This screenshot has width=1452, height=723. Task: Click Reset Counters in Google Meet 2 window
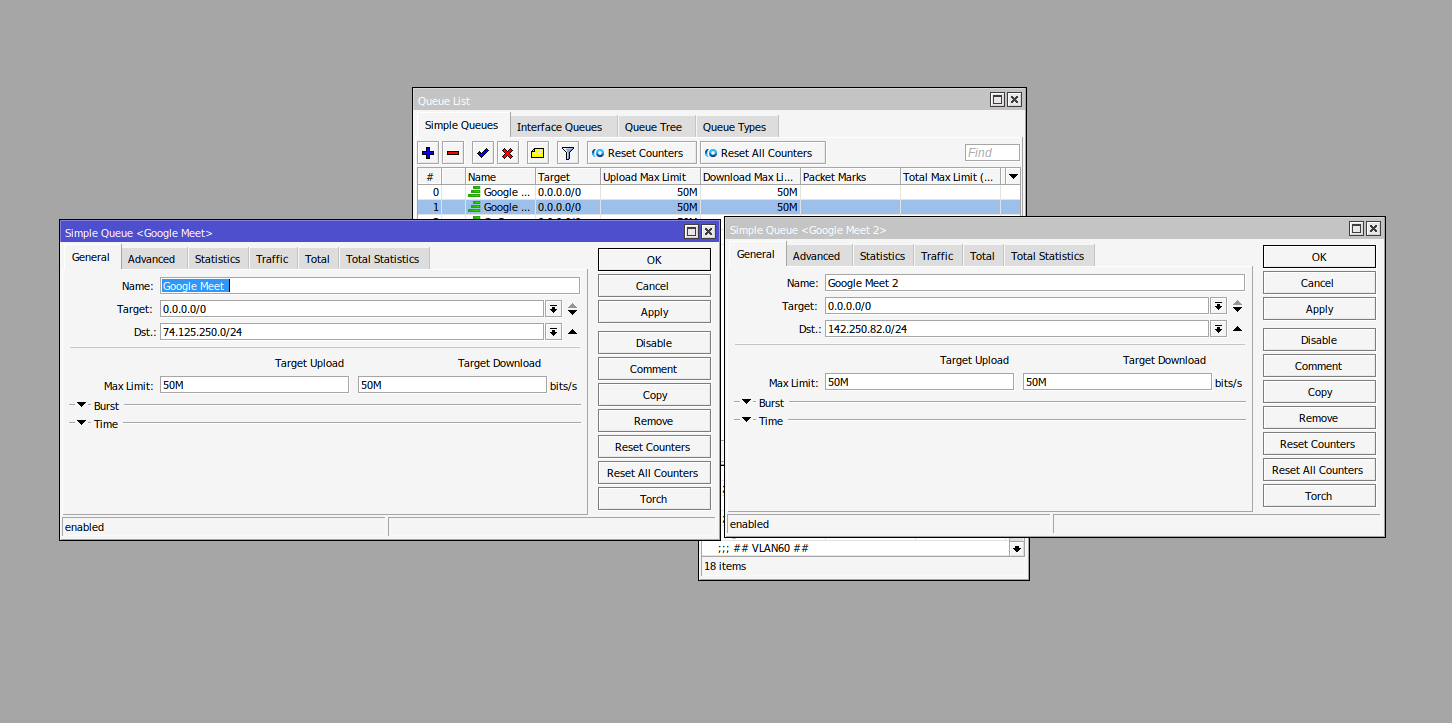click(1319, 444)
